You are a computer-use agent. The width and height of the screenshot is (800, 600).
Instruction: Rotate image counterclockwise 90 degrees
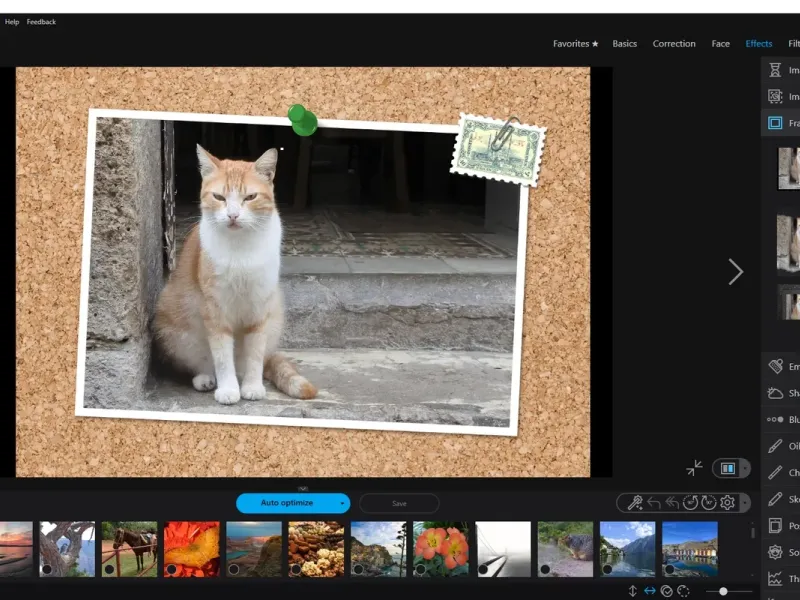pyautogui.click(x=690, y=503)
